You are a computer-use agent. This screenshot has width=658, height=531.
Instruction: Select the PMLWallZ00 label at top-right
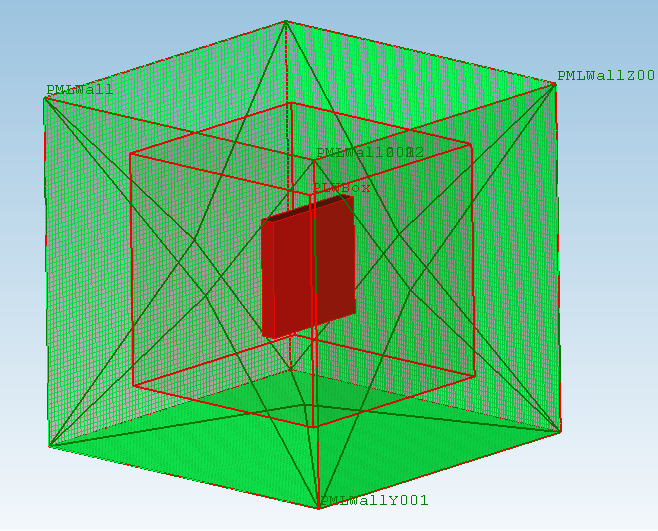(605, 76)
